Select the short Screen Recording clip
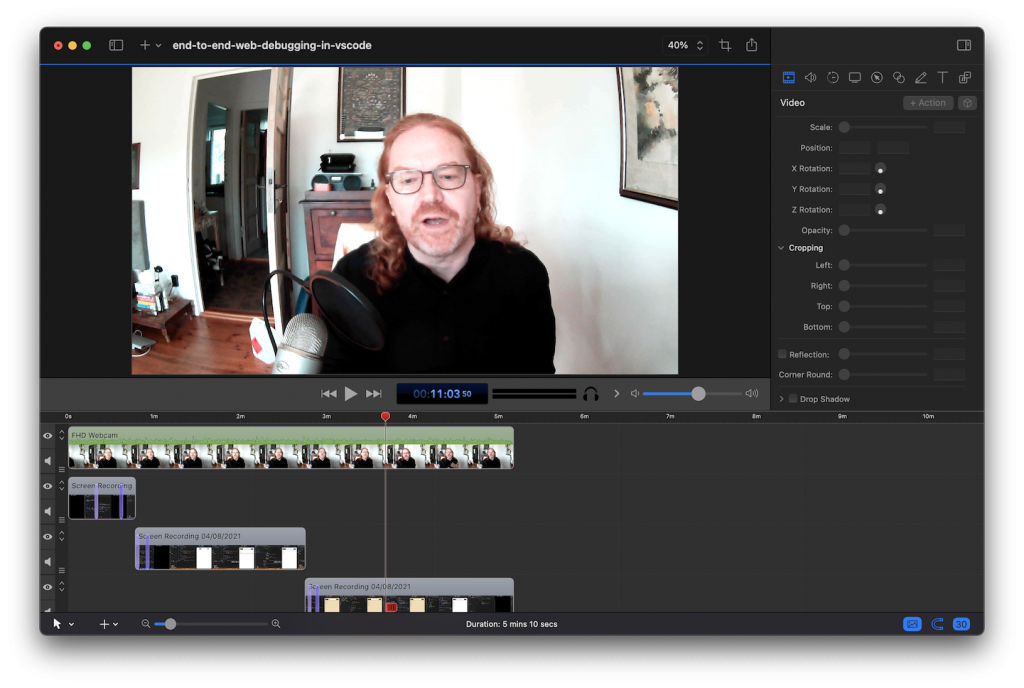 click(x=102, y=498)
